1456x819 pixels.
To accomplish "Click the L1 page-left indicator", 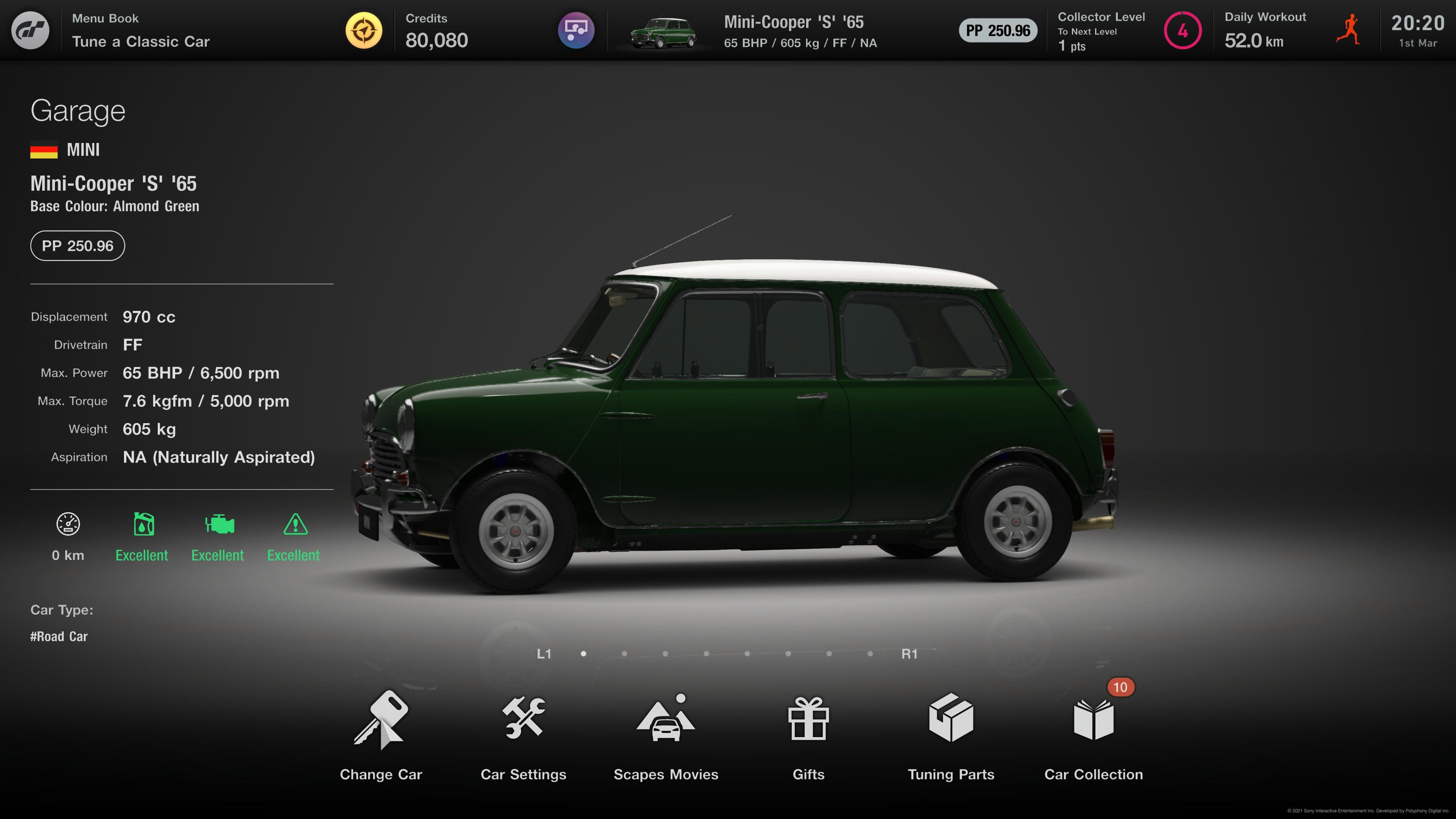I will (544, 654).
